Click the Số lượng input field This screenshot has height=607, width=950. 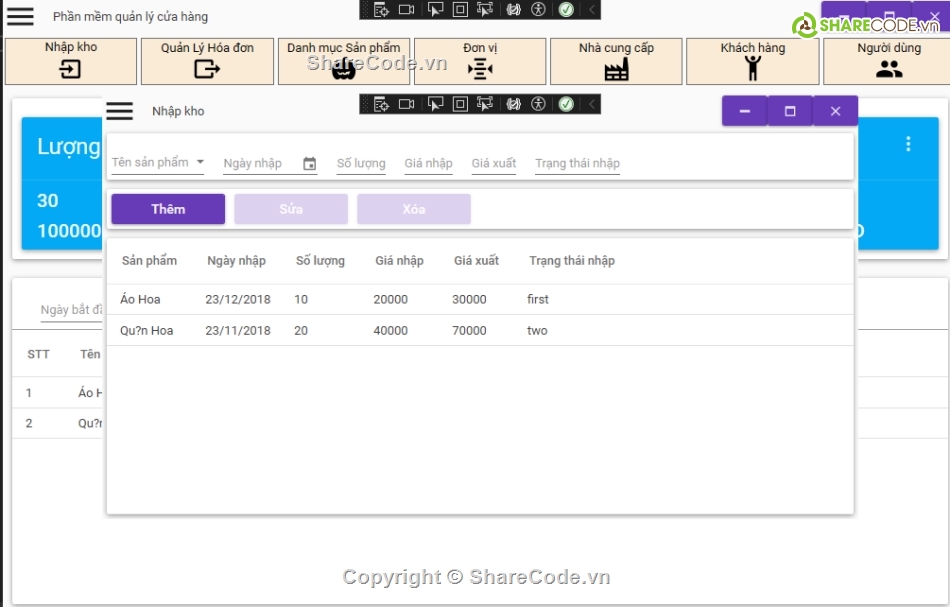[361, 163]
